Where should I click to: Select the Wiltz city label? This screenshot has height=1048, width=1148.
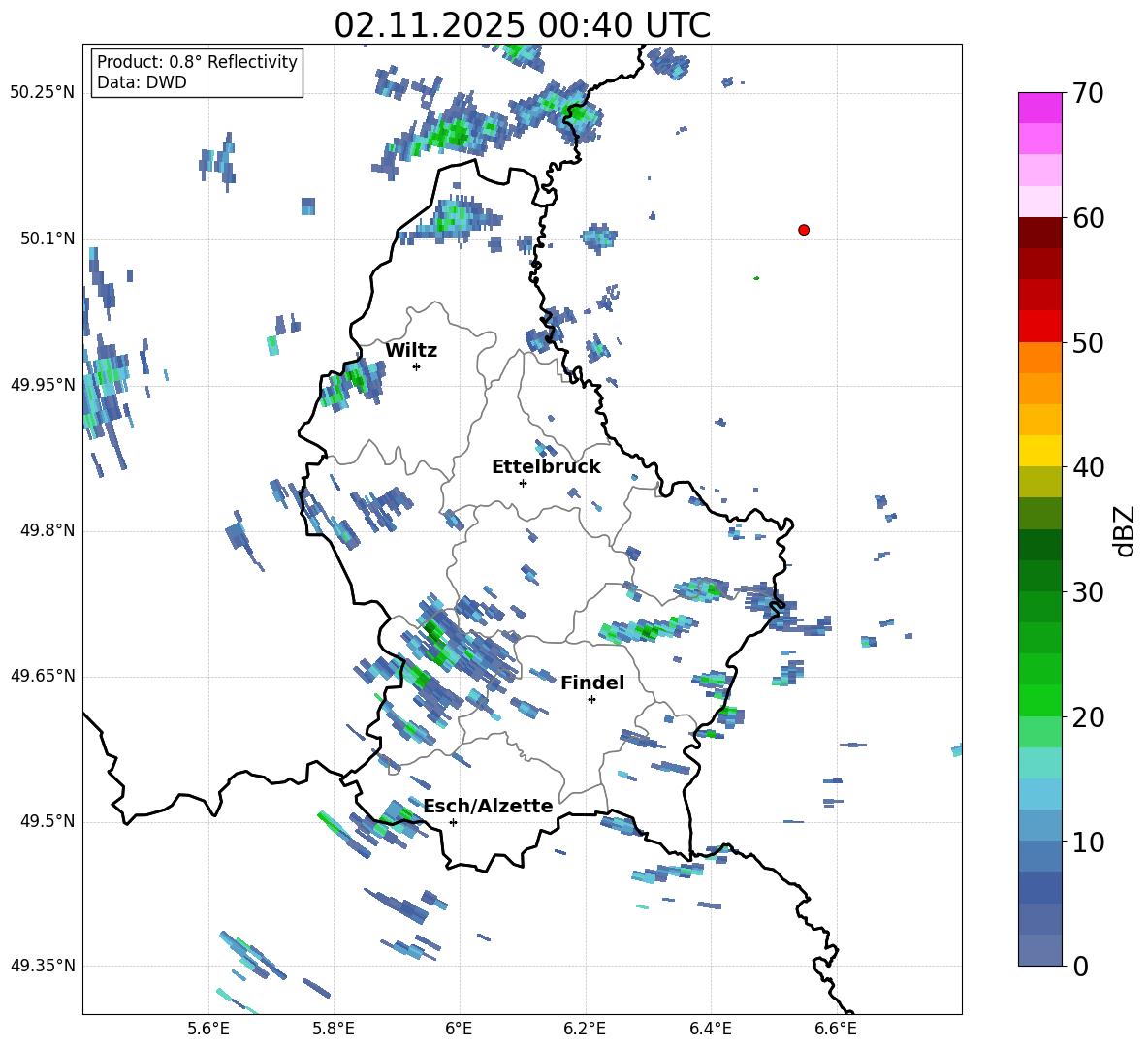pos(411,351)
